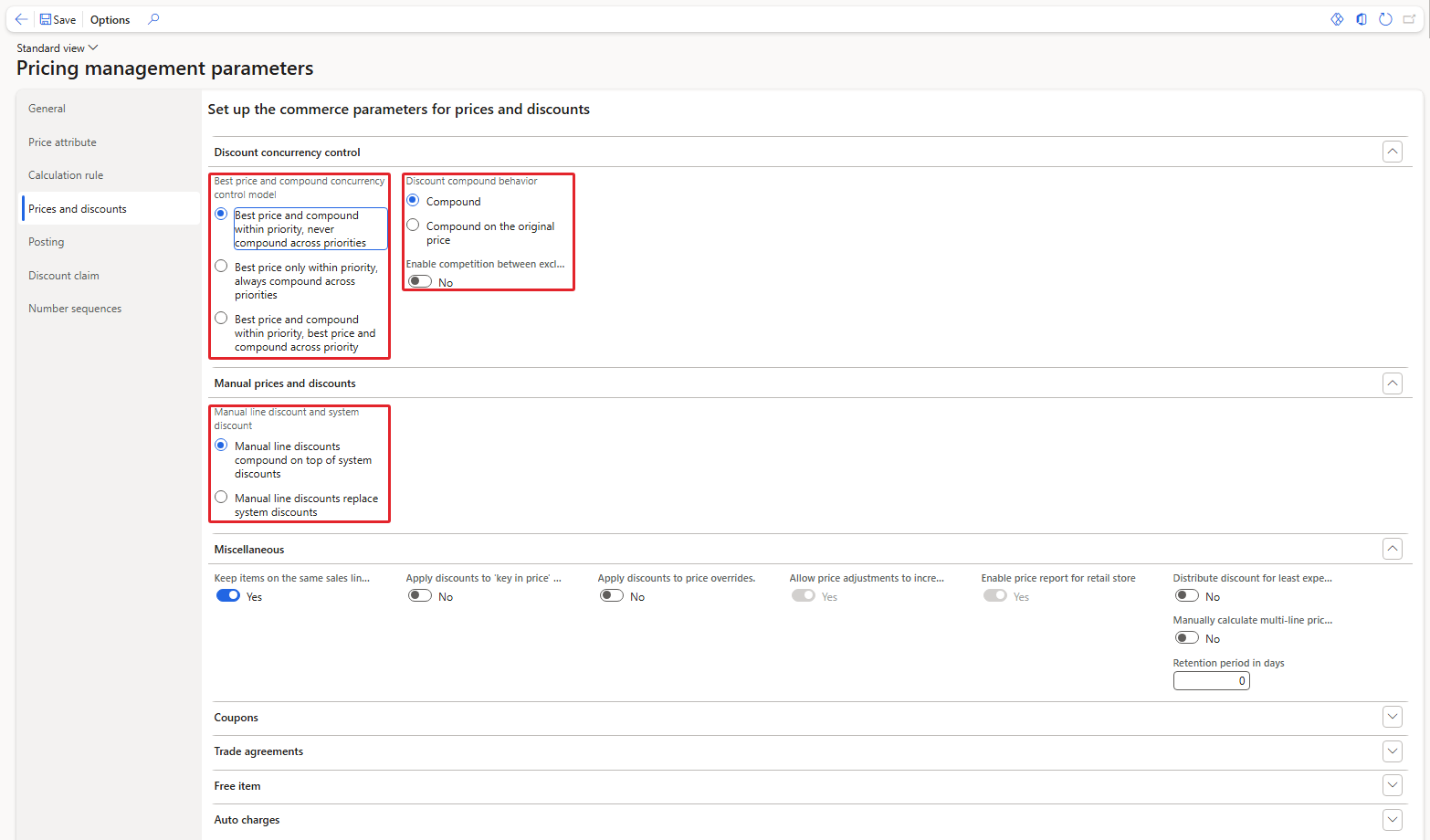This screenshot has height=840, width=1430.
Task: Select 'best price and compound across priority' option
Action: 221,318
